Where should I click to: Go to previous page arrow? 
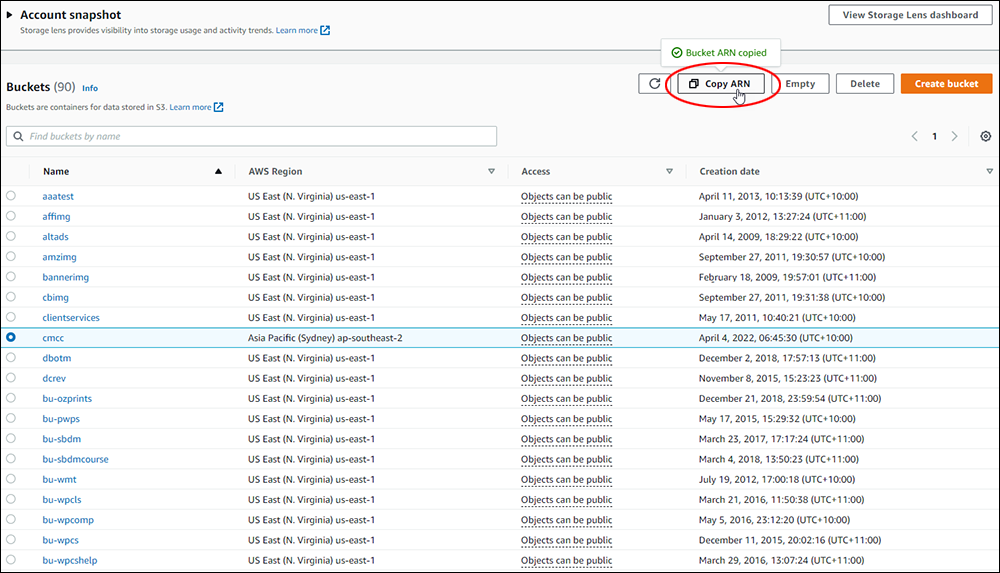[x=915, y=136]
